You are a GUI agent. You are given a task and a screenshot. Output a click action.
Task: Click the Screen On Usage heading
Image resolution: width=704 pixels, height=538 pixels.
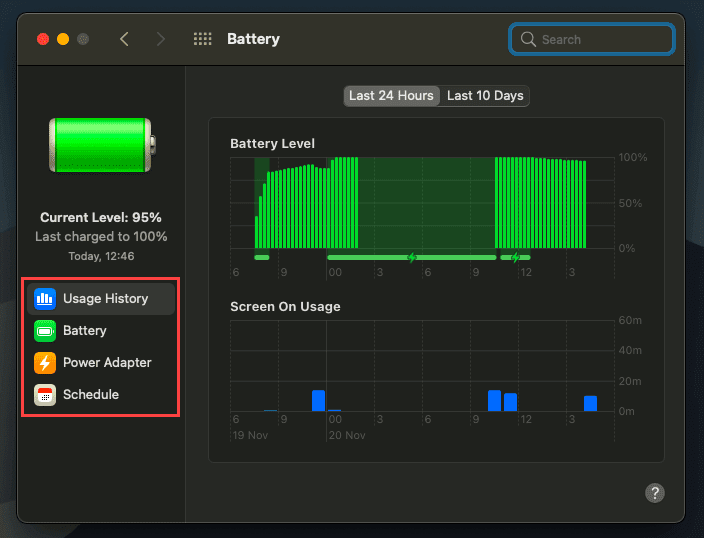coord(286,307)
